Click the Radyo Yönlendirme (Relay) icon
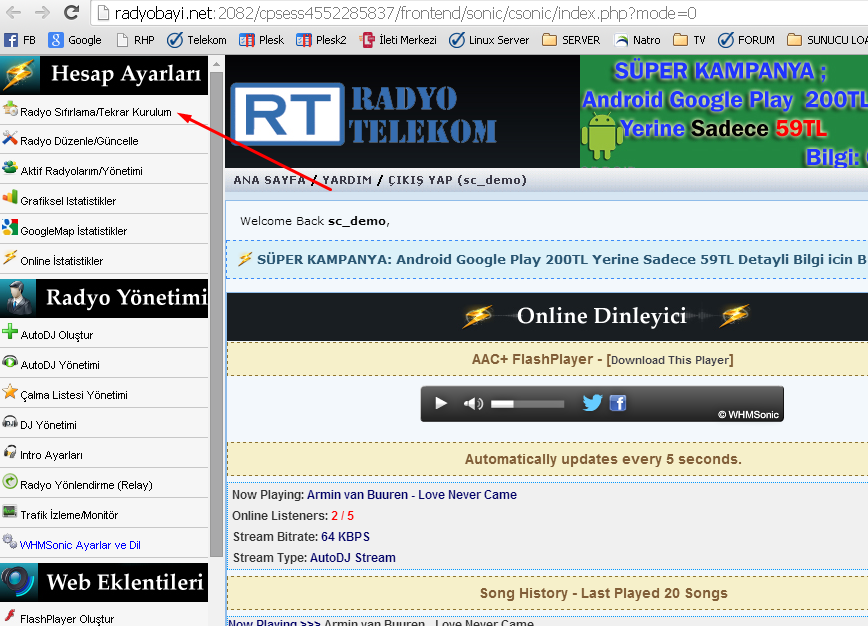This screenshot has height=626, width=868. click(x=10, y=482)
